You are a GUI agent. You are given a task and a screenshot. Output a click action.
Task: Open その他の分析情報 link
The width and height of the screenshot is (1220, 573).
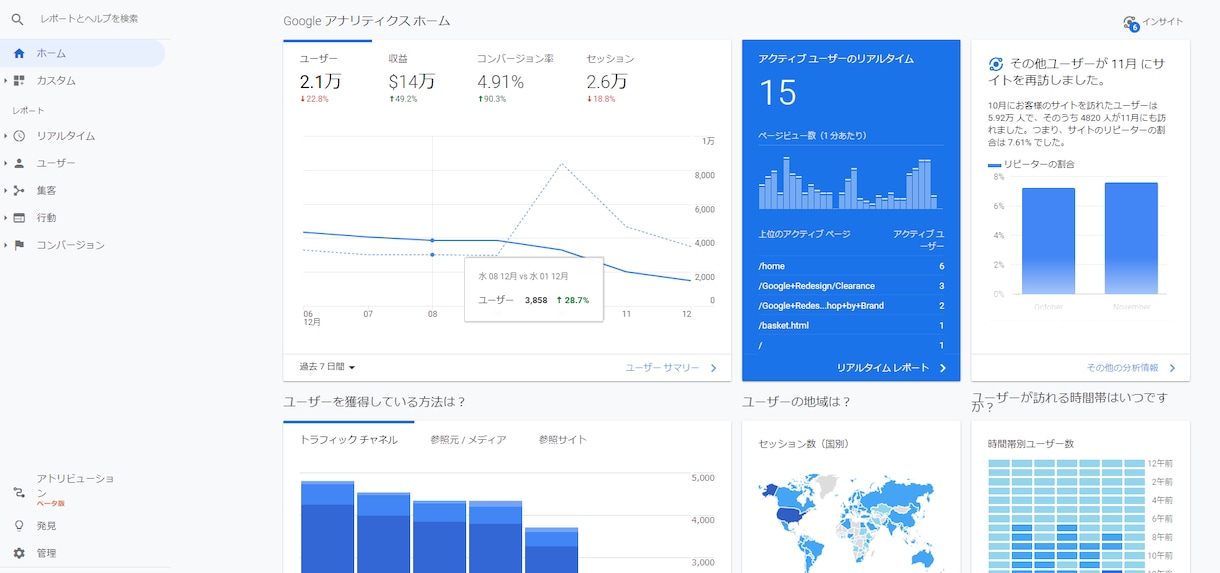click(x=1131, y=368)
